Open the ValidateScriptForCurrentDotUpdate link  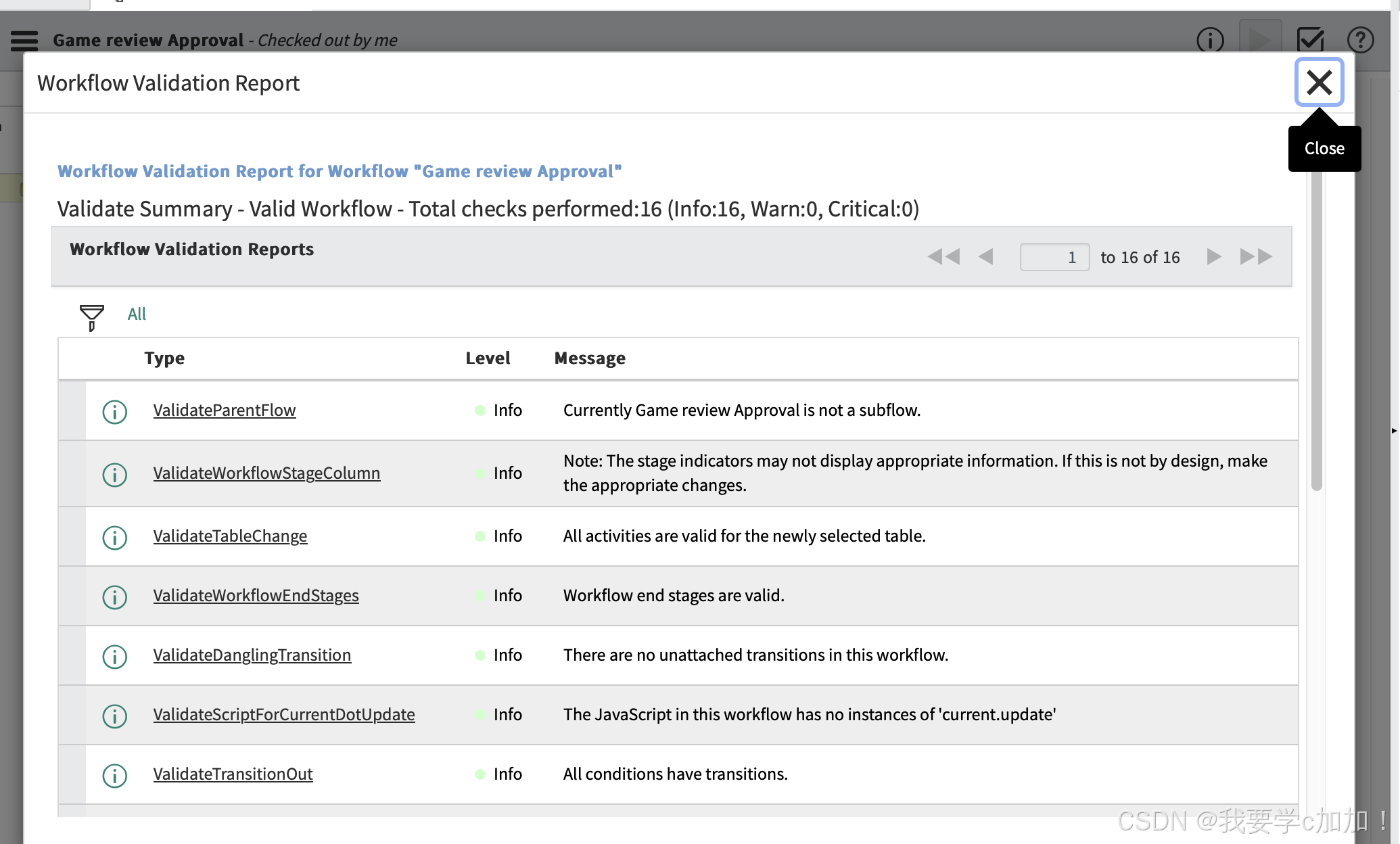pyautogui.click(x=283, y=714)
